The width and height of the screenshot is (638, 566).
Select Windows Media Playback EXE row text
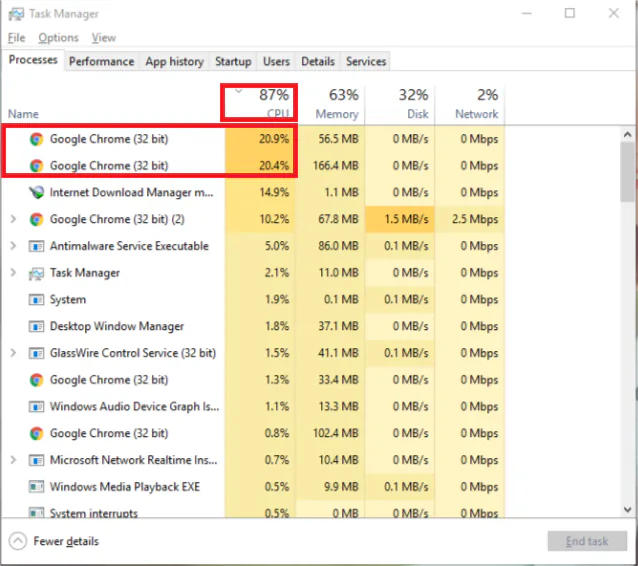[125, 487]
